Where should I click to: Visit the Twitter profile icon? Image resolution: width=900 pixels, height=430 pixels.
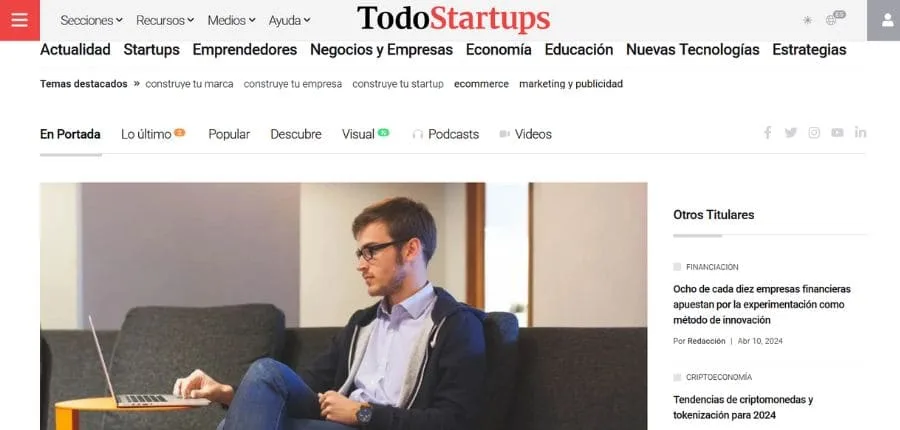point(791,133)
